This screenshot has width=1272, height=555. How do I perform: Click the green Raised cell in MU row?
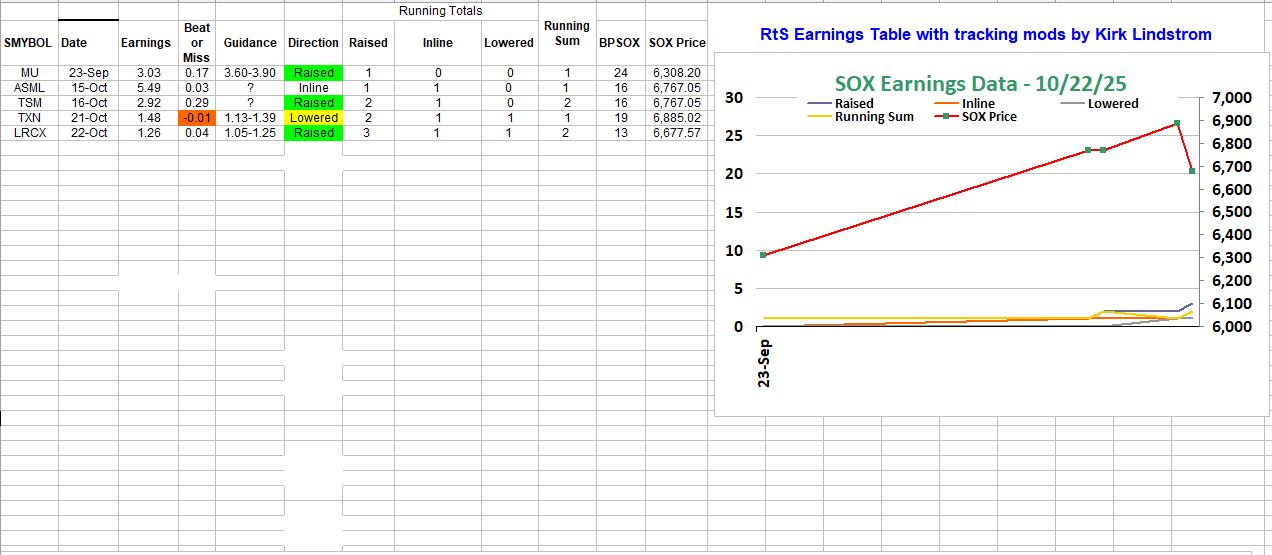click(314, 73)
